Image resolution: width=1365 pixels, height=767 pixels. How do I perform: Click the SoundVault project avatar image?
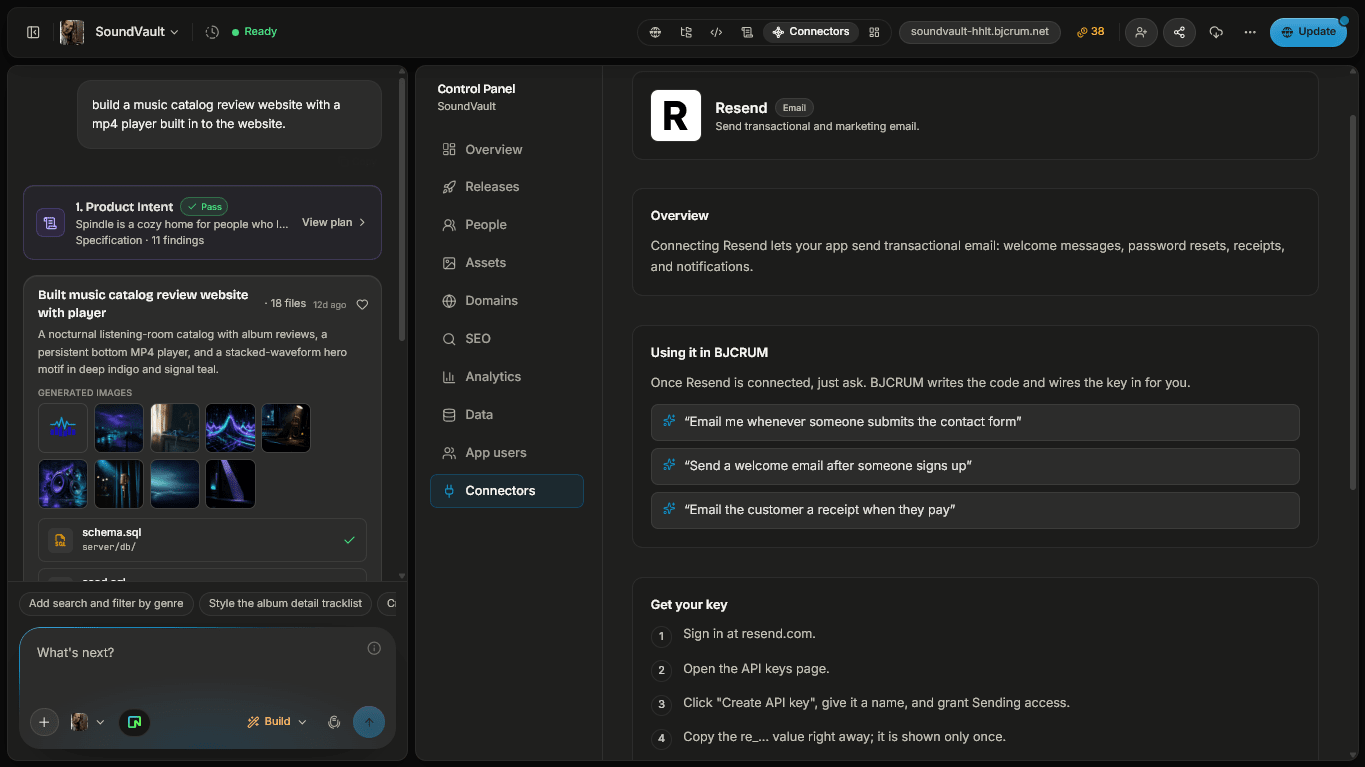(72, 32)
